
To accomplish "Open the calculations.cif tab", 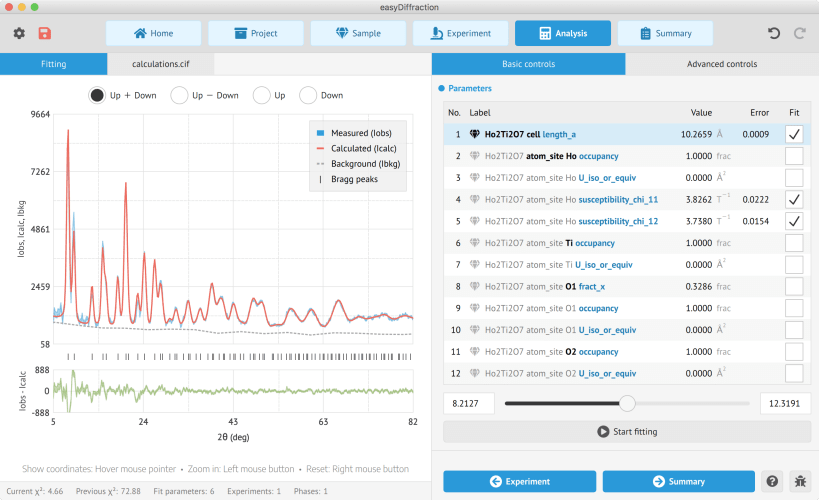I will tap(160, 64).
